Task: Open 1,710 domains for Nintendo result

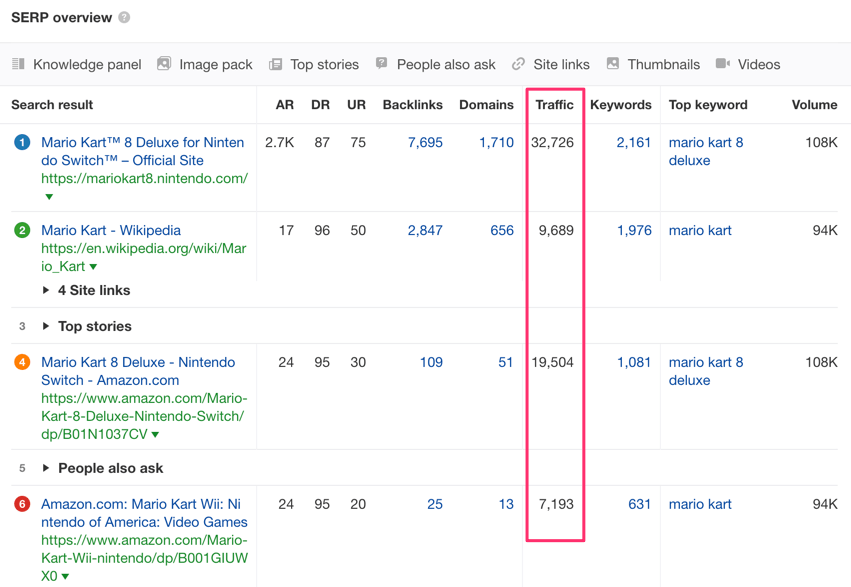Action: point(496,143)
